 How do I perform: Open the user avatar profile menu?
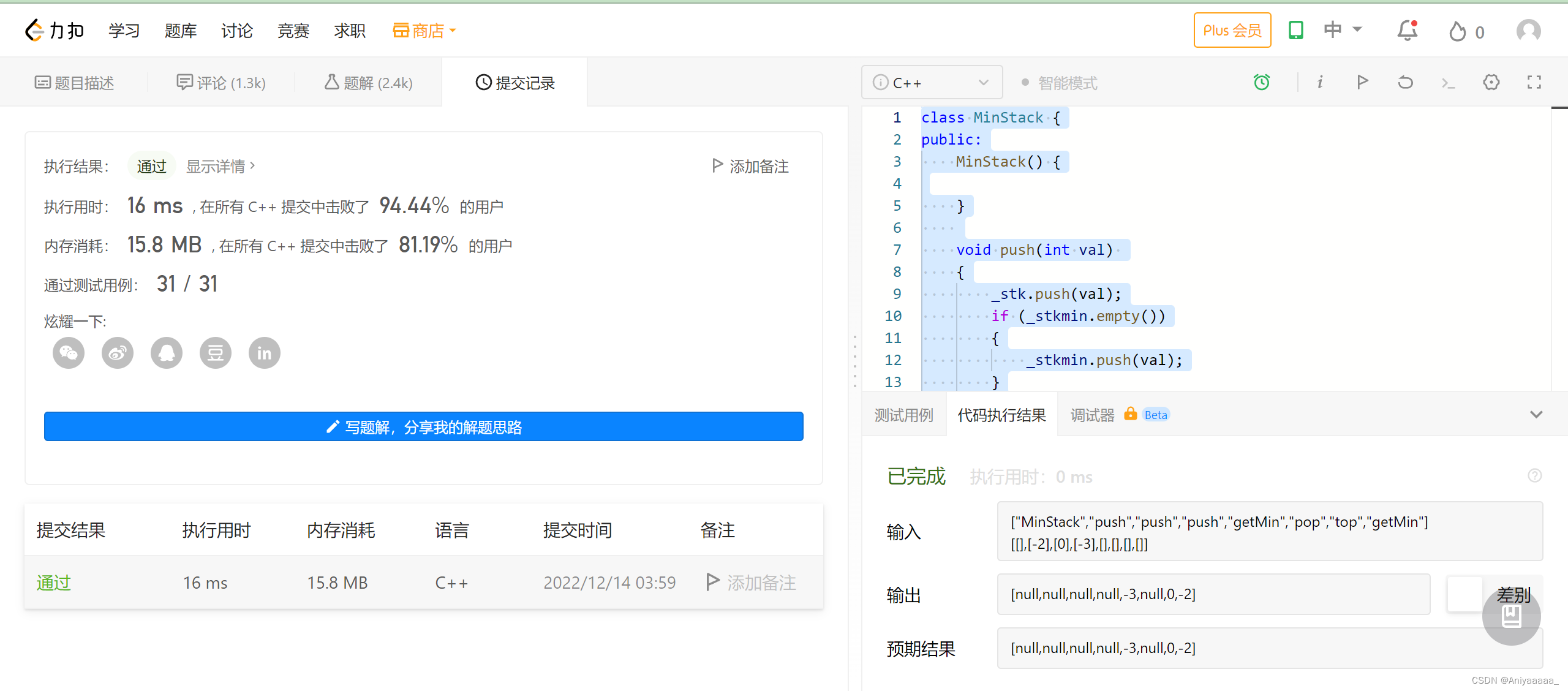click(x=1528, y=31)
